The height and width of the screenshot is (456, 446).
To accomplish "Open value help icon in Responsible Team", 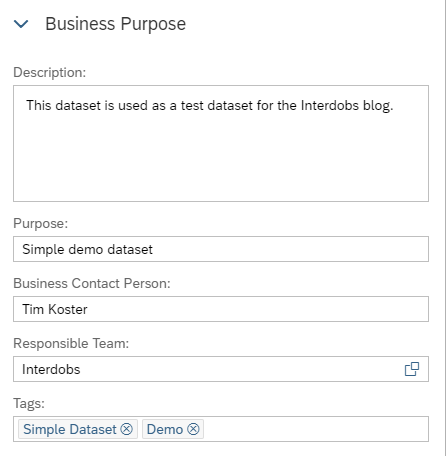I will point(412,369).
